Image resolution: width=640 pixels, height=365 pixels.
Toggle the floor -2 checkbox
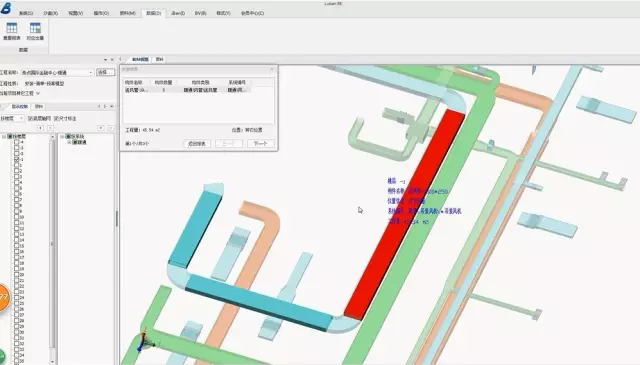tap(17, 154)
